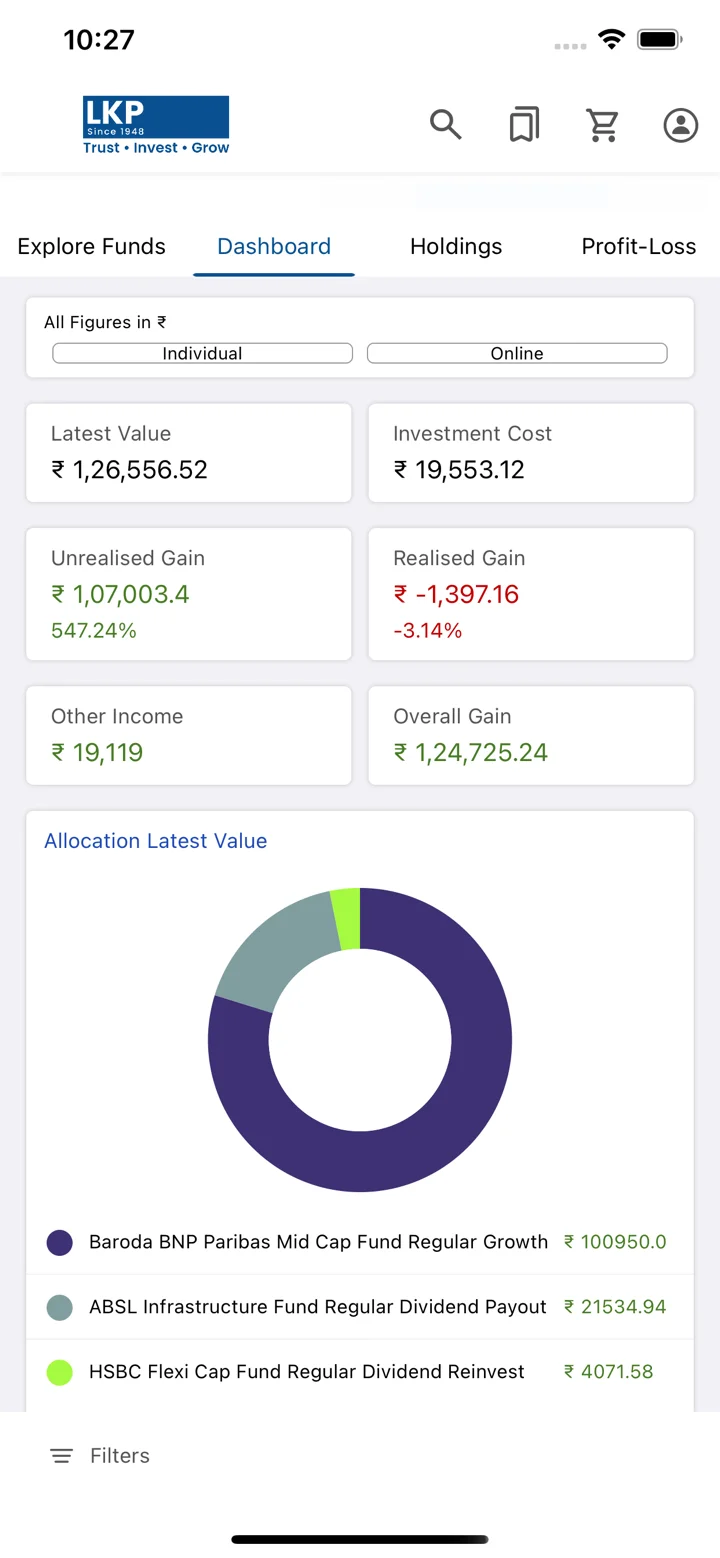
Task: Tap the dark purple legend color dot
Action: pos(60,1243)
